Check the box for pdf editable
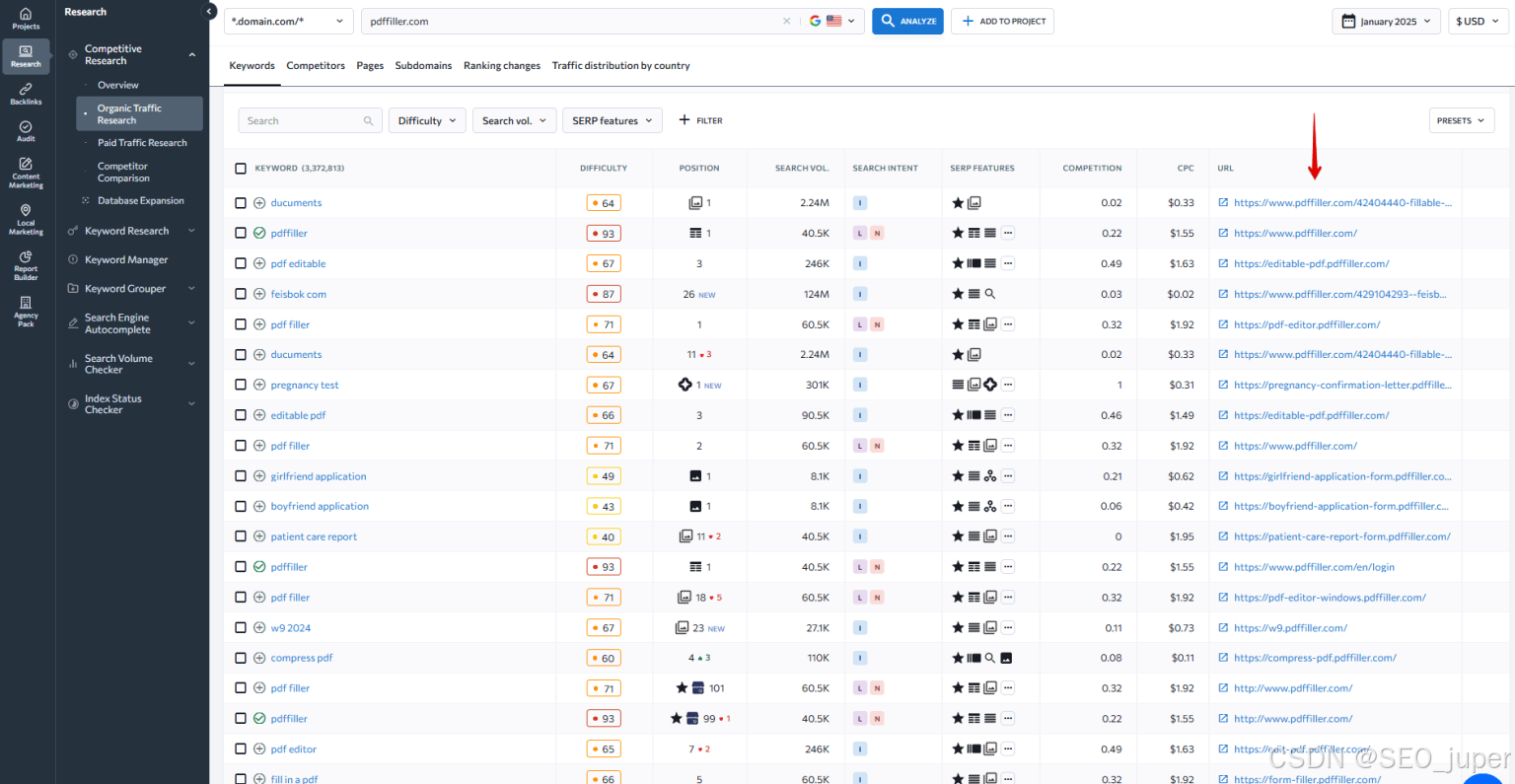1515x784 pixels. pos(241,263)
